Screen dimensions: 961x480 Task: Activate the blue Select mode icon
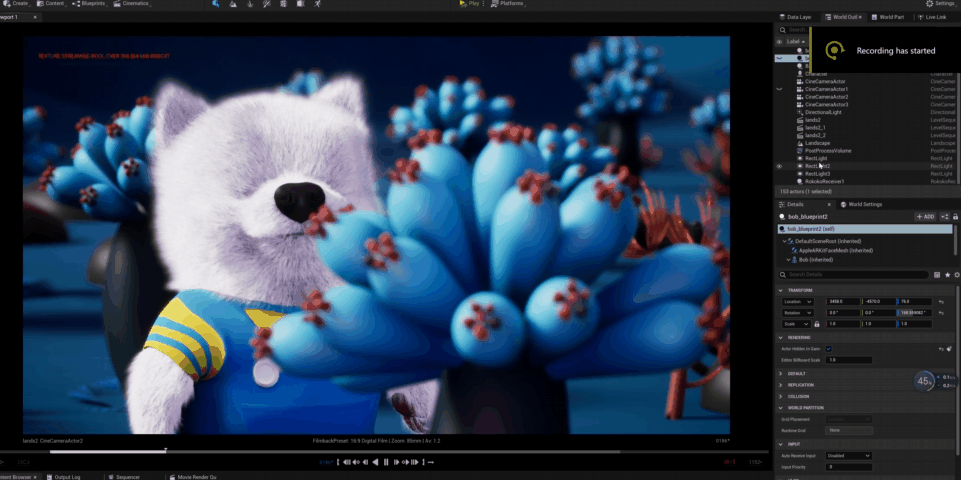[215, 4]
